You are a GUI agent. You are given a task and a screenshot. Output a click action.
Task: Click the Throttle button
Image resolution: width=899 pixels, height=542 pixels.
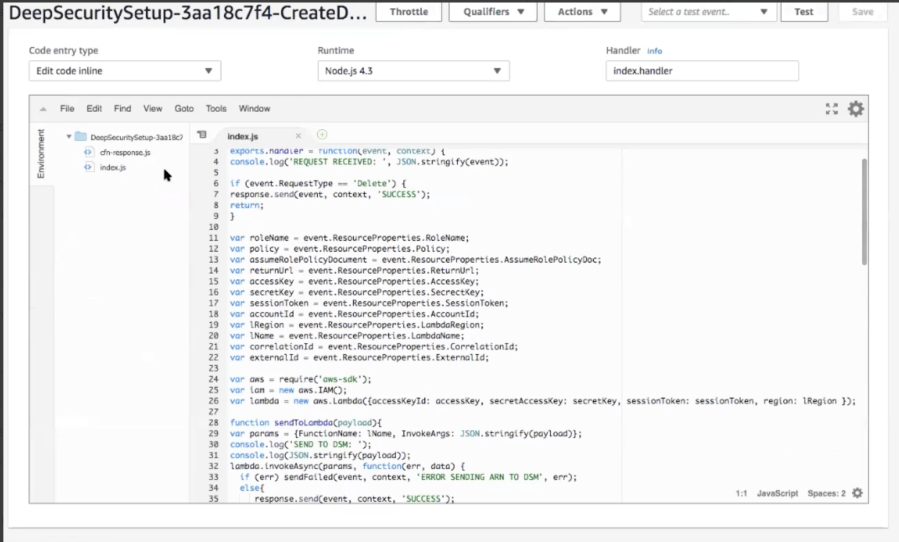[408, 12]
